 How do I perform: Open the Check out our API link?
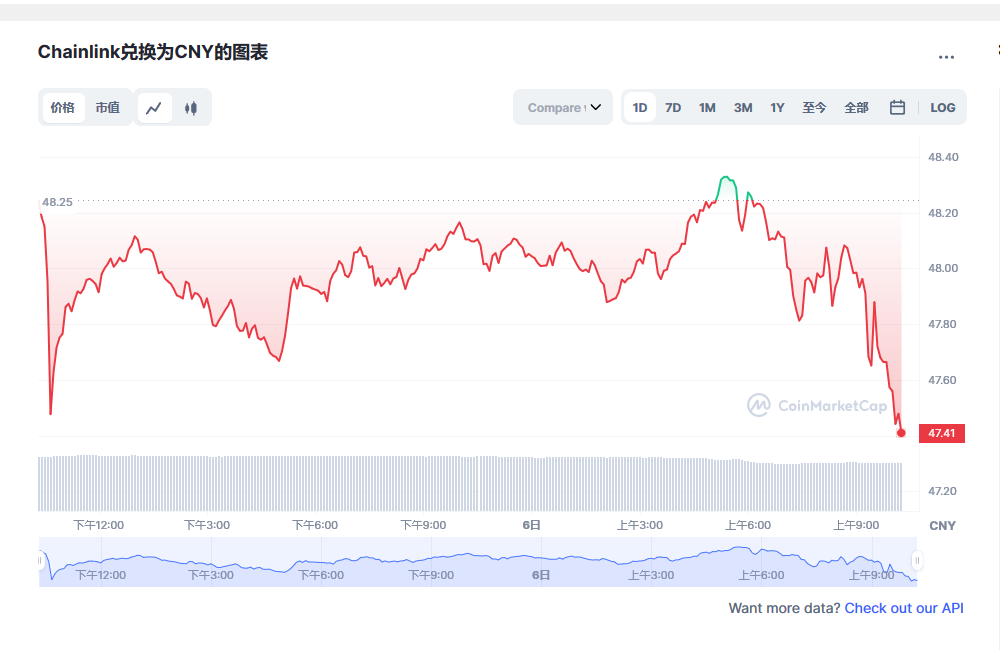904,608
